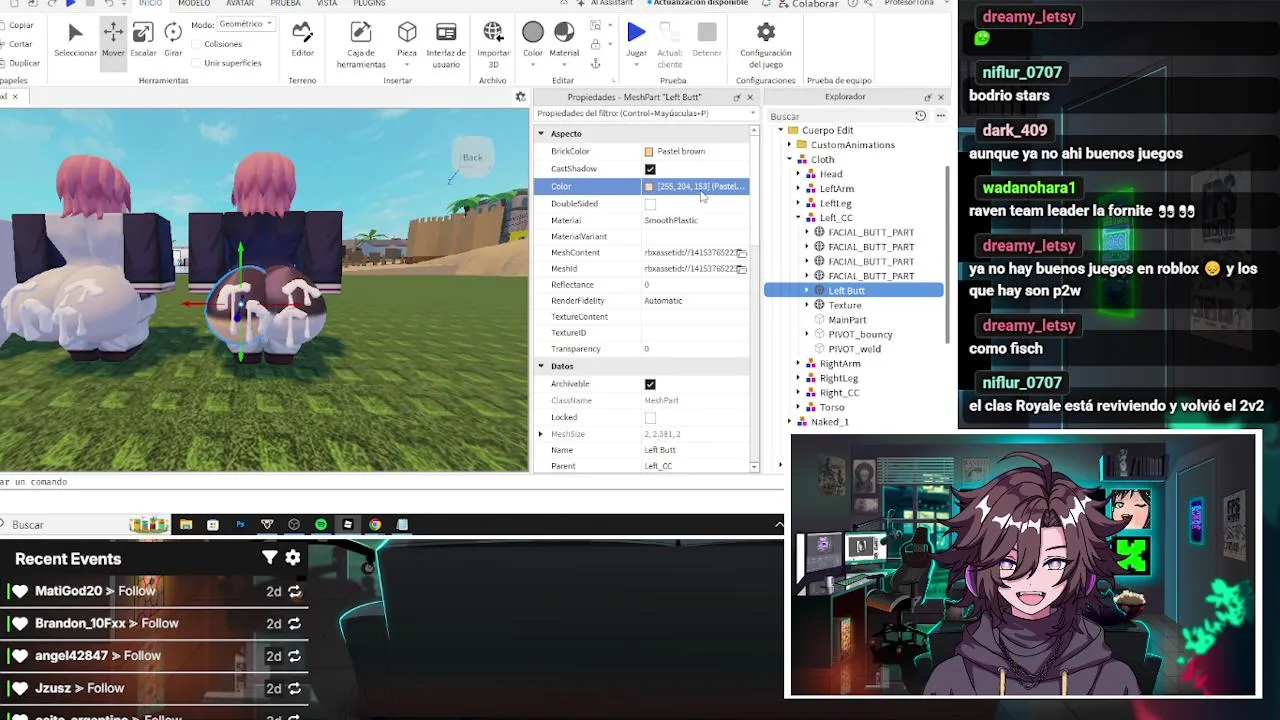Replay MatiGod20 follow event

point(294,592)
